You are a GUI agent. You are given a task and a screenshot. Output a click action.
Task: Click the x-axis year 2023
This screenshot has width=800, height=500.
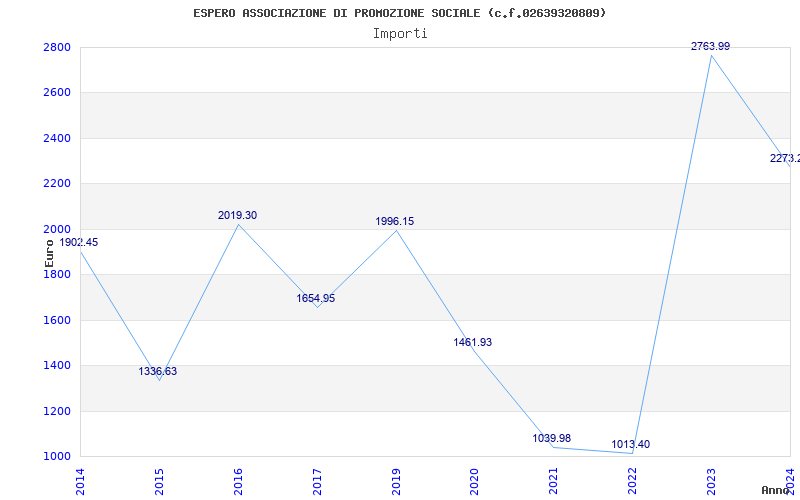(711, 481)
